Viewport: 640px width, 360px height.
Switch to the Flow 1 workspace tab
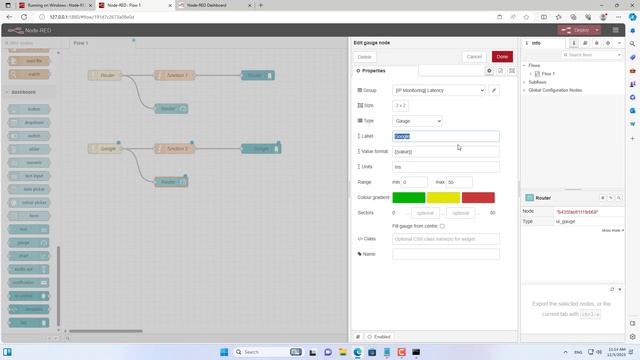pos(81,43)
